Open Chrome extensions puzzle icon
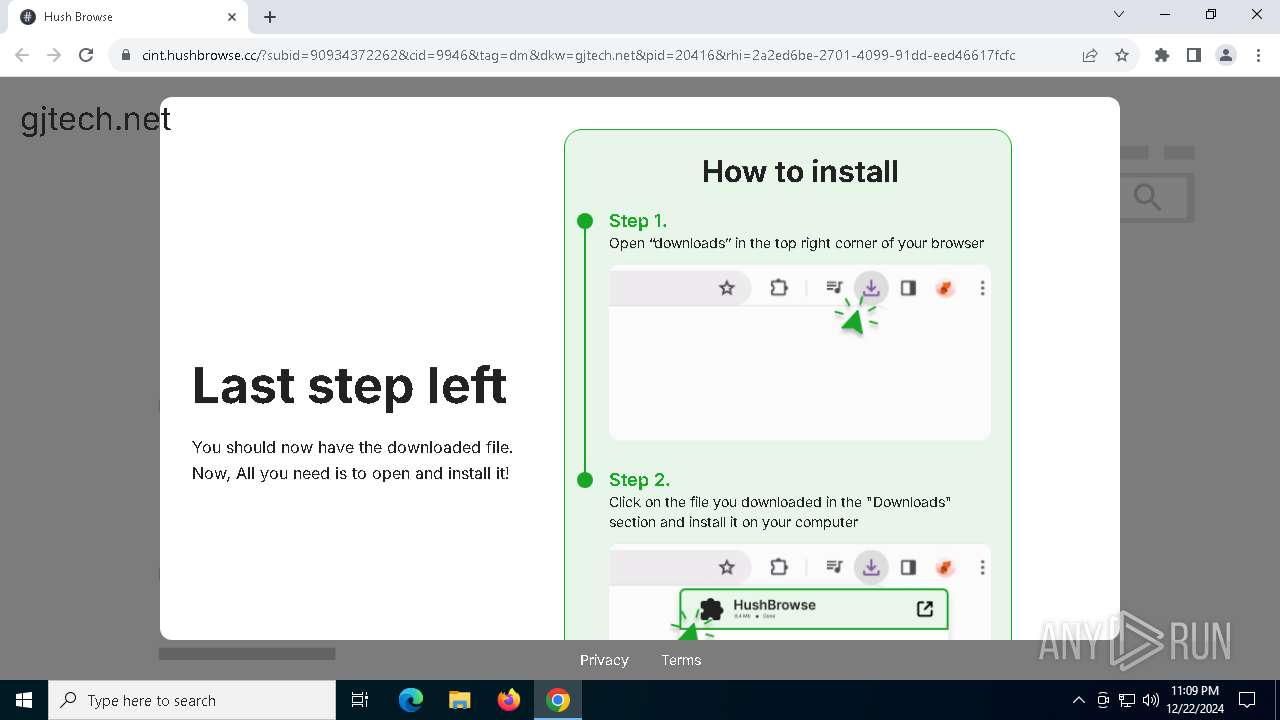1280x720 pixels. (x=1162, y=55)
